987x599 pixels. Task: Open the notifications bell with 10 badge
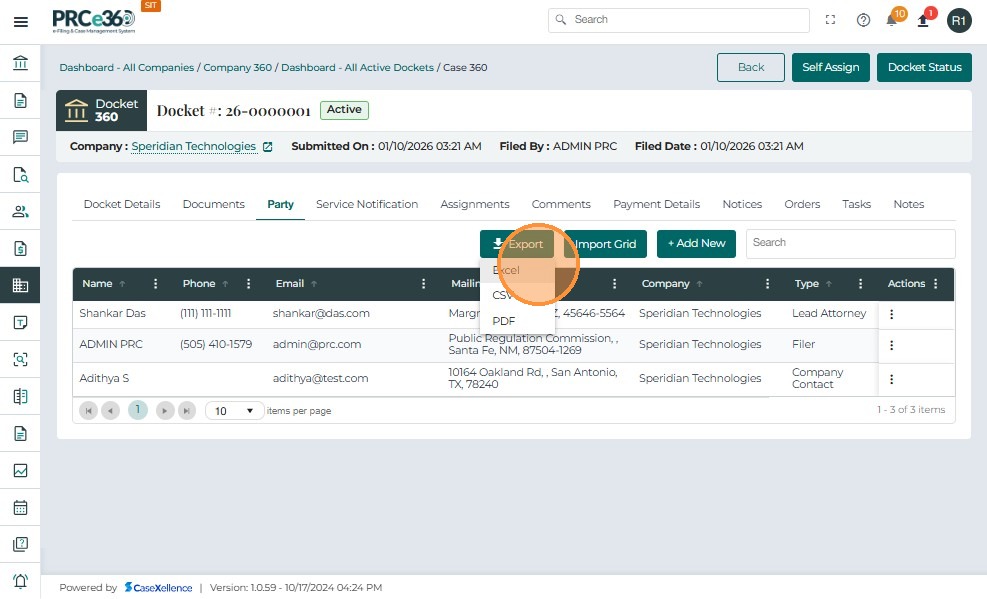pos(892,20)
